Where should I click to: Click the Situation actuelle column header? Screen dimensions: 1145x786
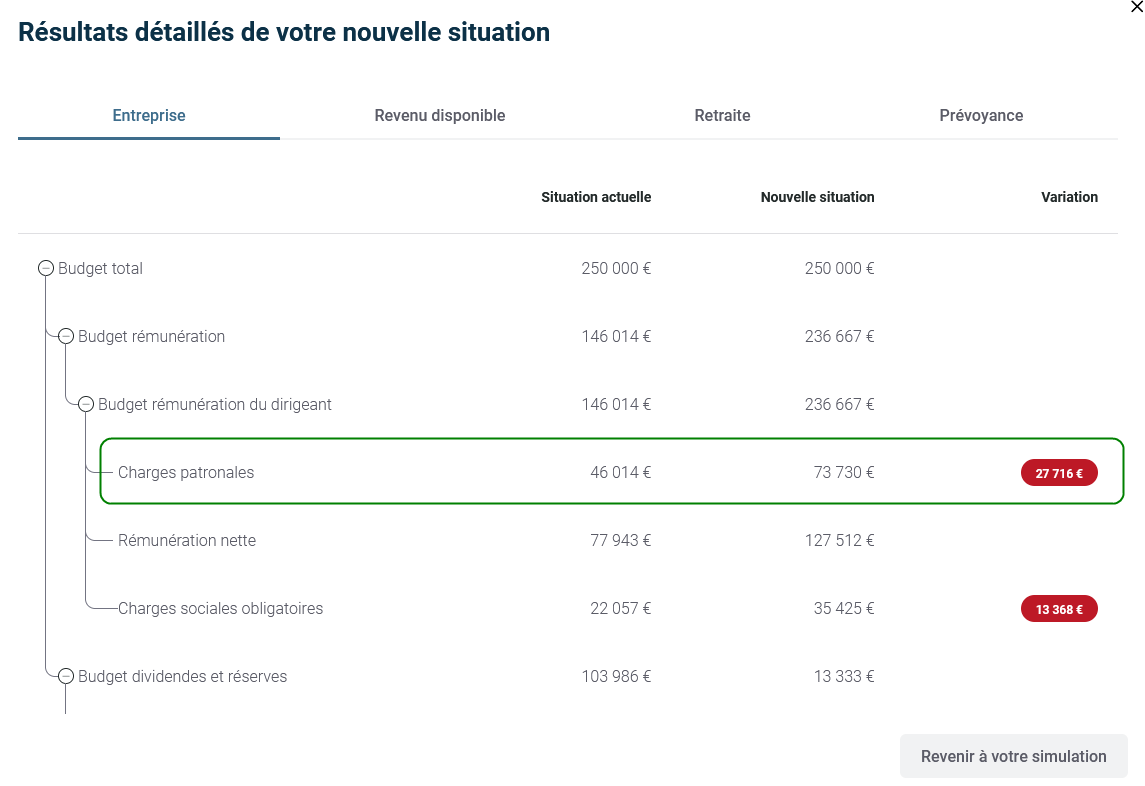596,197
